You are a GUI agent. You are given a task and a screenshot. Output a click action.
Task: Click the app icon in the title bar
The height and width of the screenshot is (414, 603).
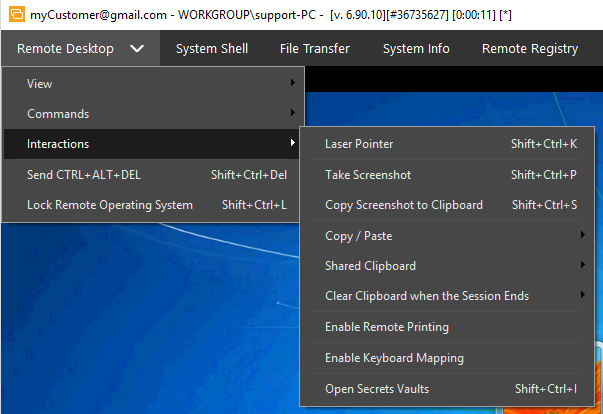[16, 14]
